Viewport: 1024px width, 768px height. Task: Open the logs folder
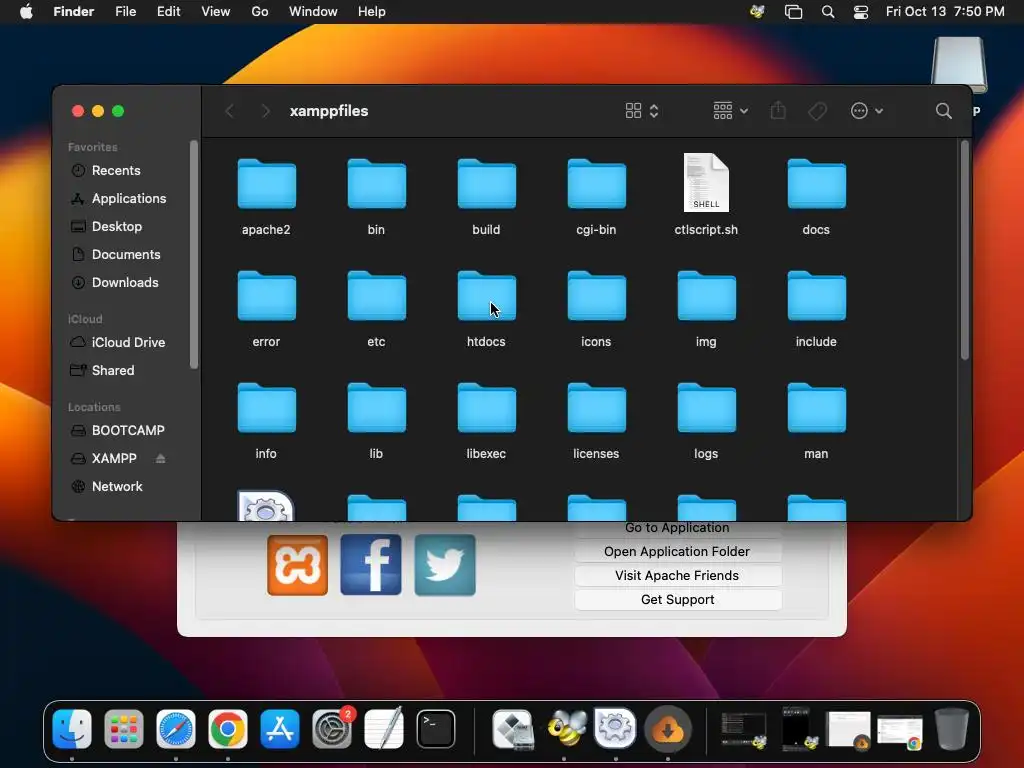click(706, 409)
